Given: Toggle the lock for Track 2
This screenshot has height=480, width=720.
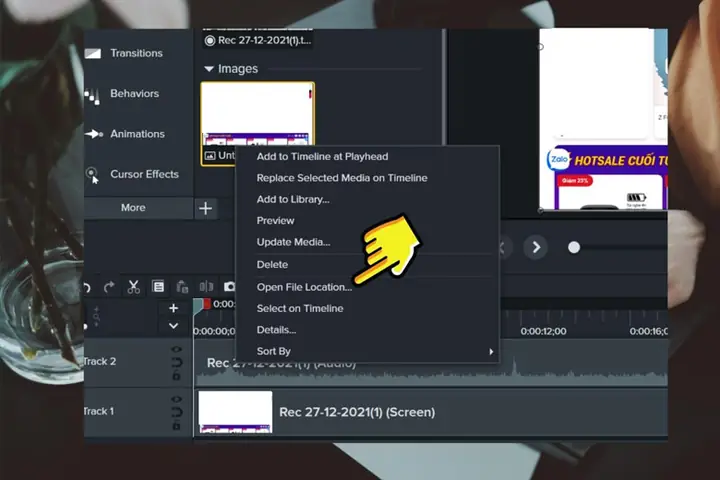Looking at the screenshot, I should pyautogui.click(x=176, y=376).
